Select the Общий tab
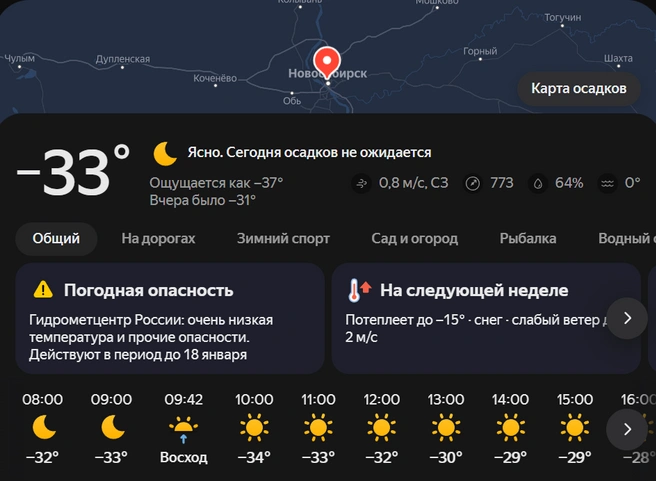The width and height of the screenshot is (656, 481). 56,238
